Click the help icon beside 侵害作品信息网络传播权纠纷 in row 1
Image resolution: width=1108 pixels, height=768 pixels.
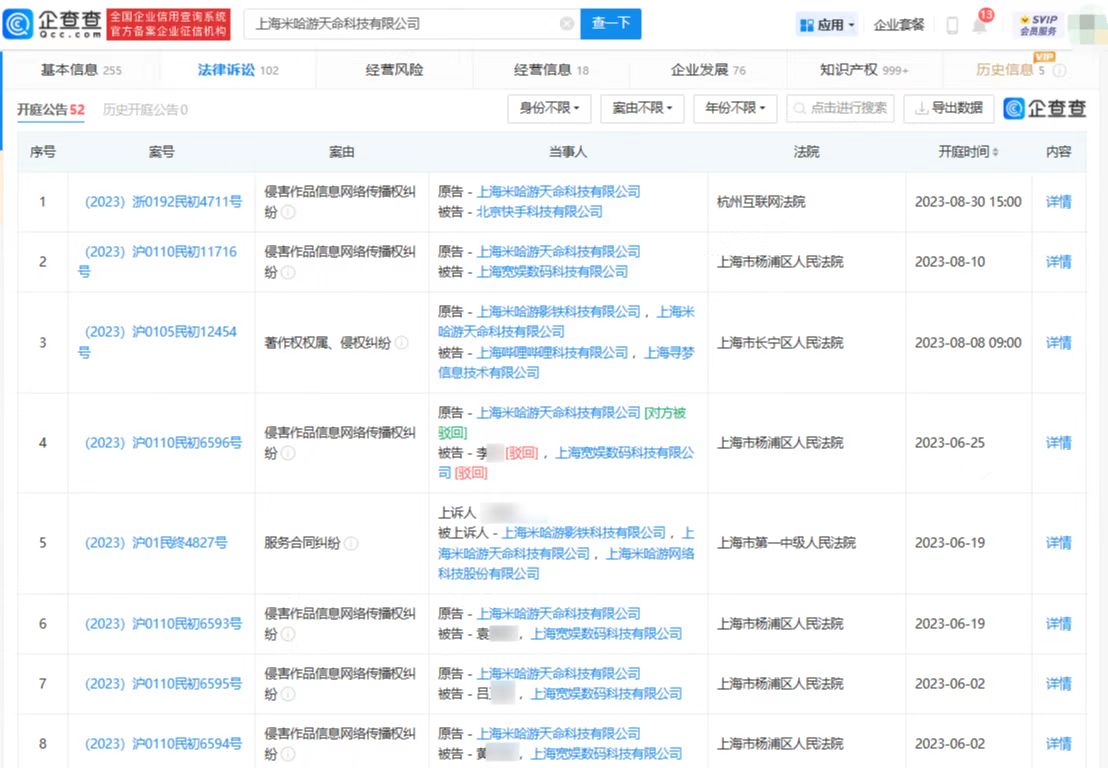pyautogui.click(x=287, y=212)
